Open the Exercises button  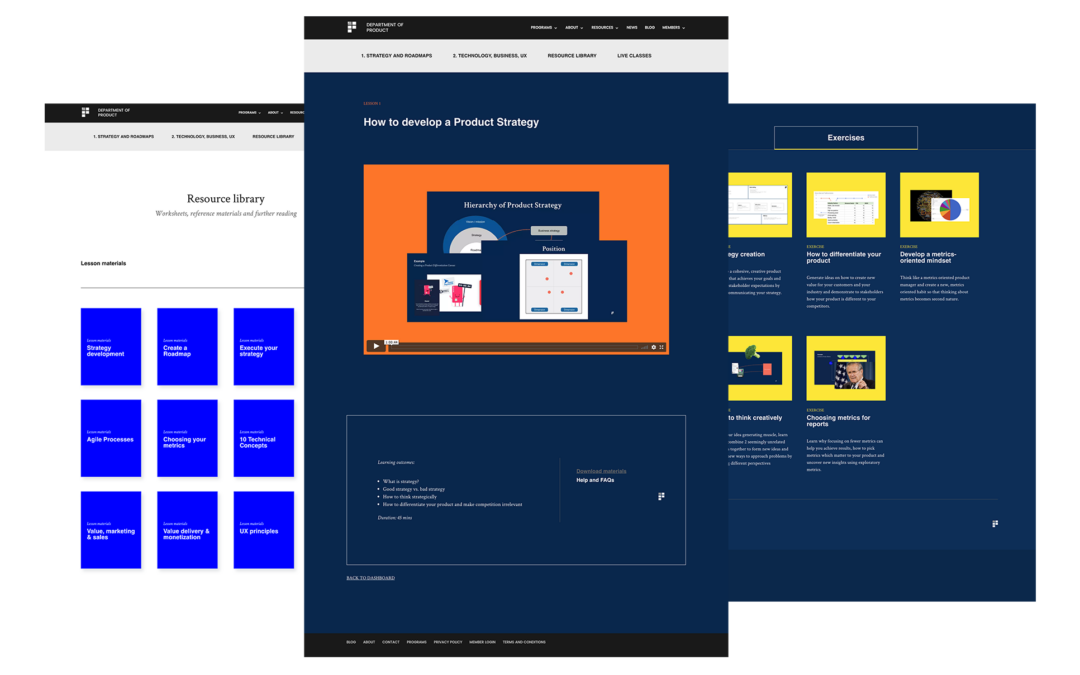point(845,138)
